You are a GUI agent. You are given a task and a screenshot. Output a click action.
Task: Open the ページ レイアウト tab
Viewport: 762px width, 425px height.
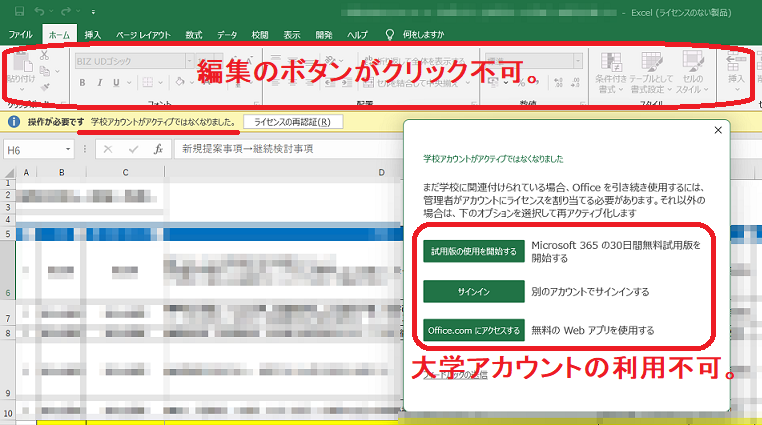[143, 34]
